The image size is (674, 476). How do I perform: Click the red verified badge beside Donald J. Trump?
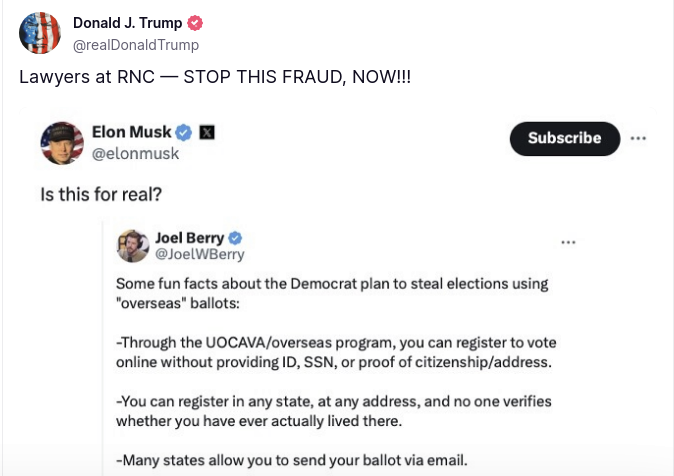(195, 23)
